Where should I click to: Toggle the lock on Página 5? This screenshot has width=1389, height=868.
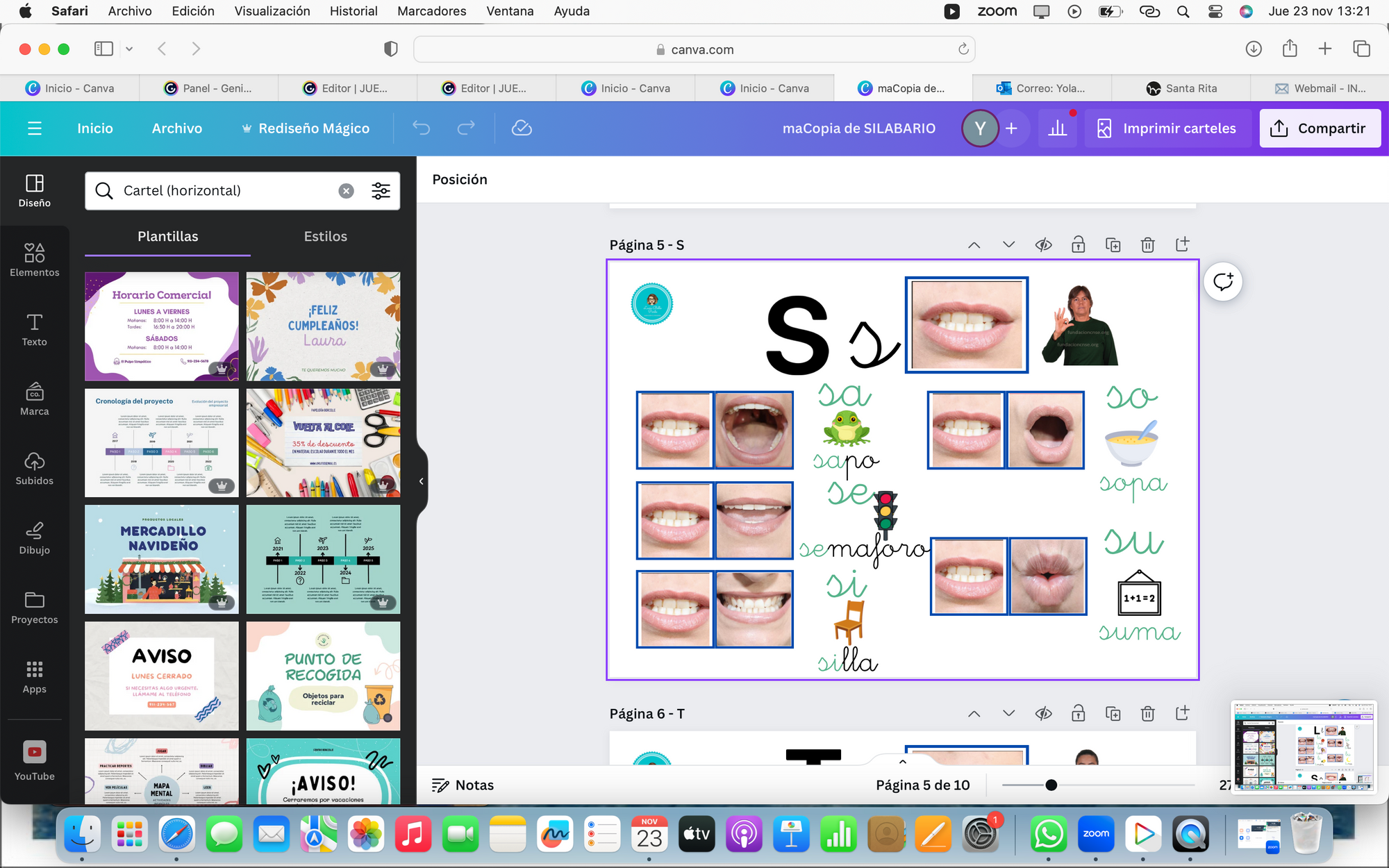[x=1078, y=244]
